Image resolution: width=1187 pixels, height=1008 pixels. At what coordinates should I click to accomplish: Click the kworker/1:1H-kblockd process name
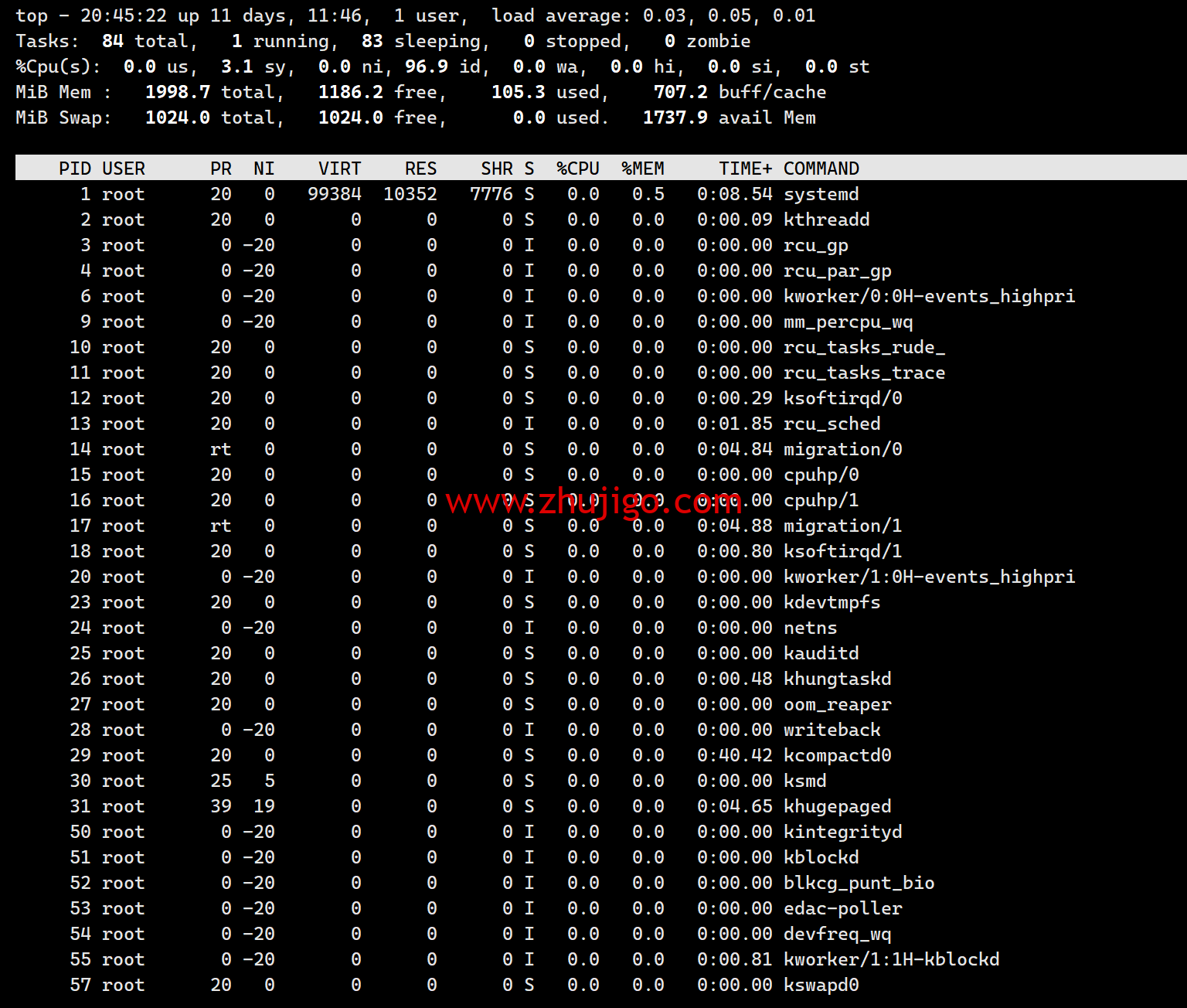[x=891, y=959]
